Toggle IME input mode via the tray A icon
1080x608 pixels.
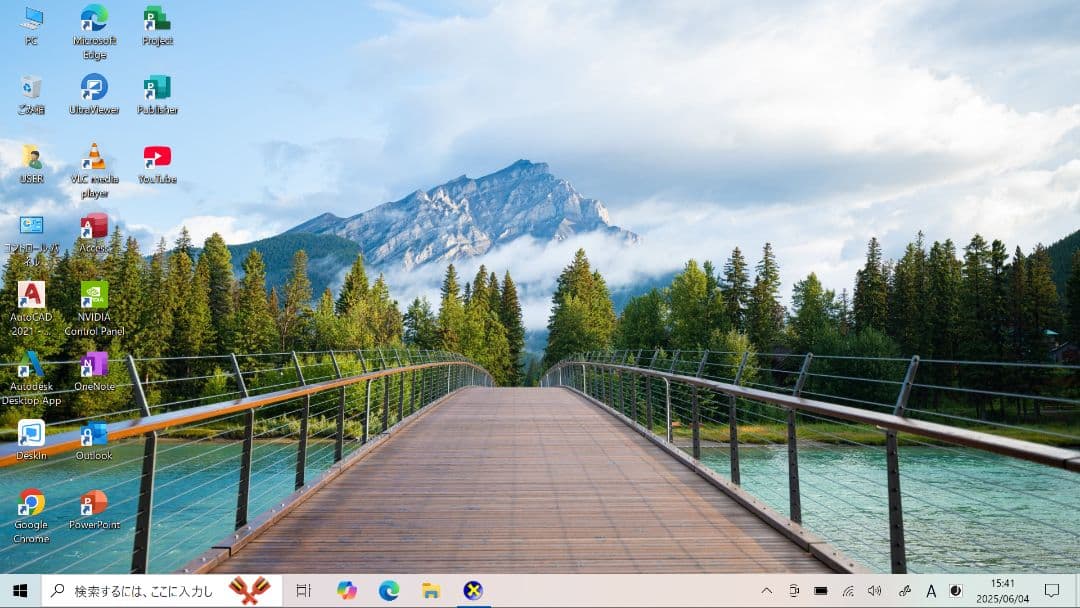coord(930,591)
